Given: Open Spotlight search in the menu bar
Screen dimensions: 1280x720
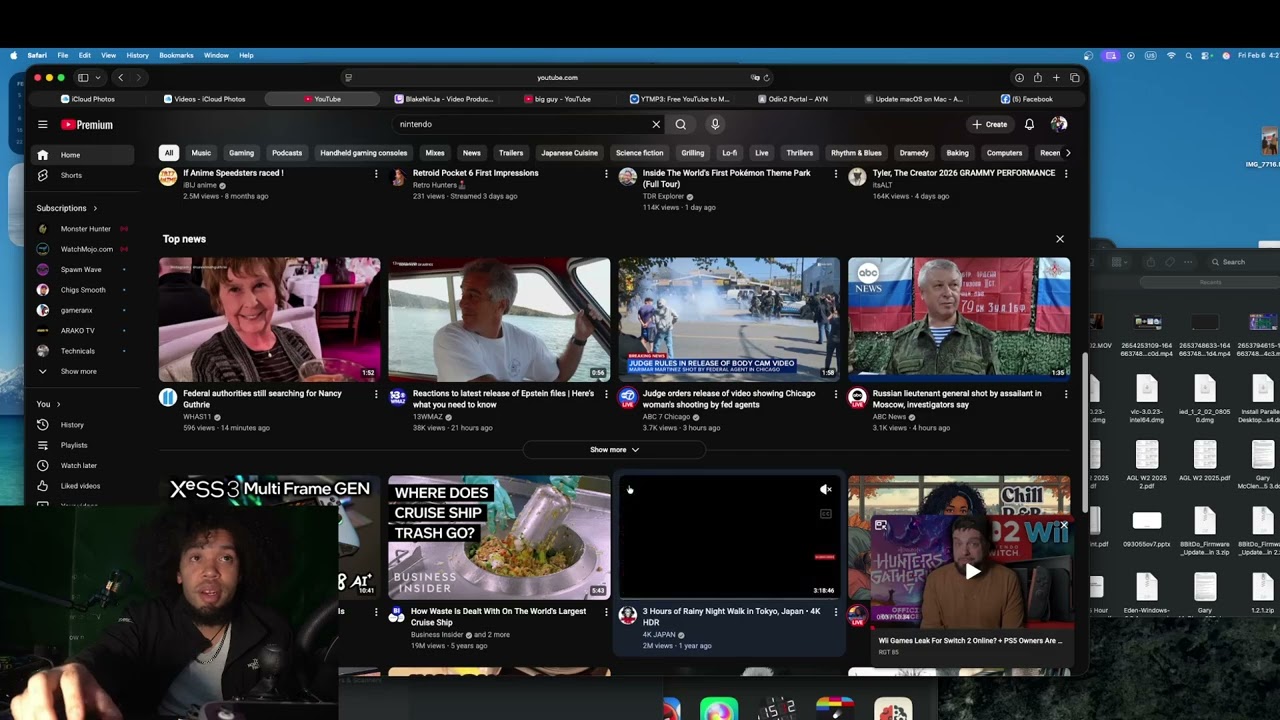Looking at the screenshot, I should (1190, 55).
